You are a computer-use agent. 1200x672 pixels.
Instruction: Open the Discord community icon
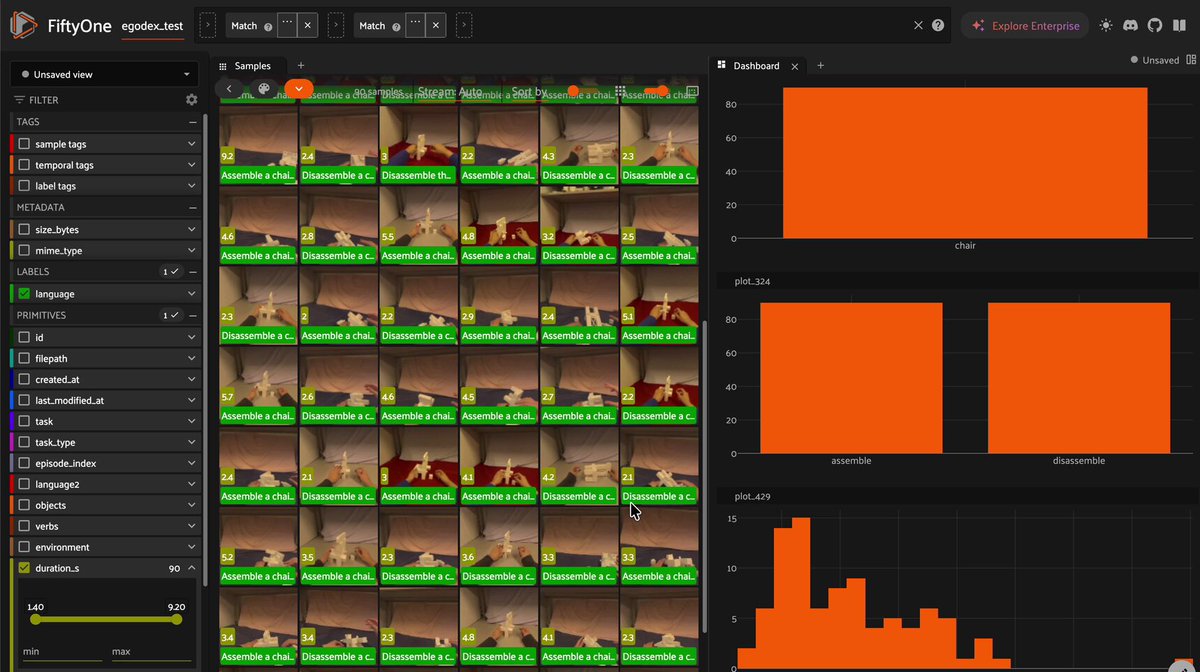click(1131, 26)
